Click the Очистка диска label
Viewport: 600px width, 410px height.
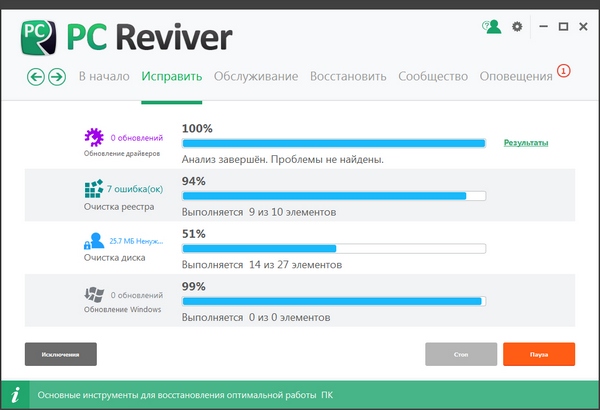click(x=114, y=258)
